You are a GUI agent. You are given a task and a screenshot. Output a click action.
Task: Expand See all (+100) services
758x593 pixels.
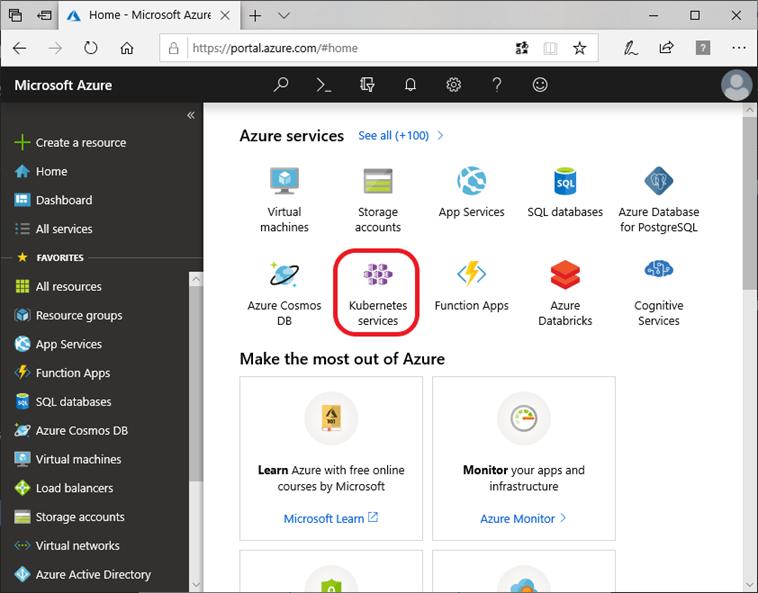coord(400,135)
